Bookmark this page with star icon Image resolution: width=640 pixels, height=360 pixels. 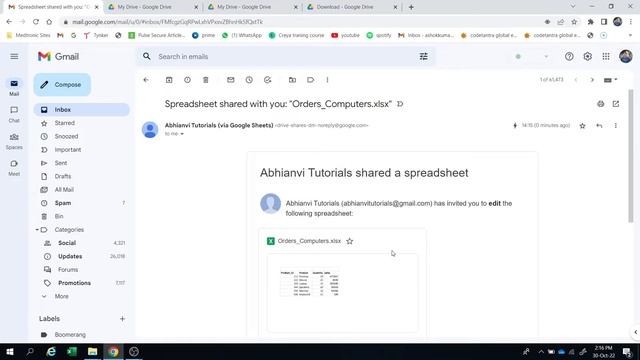[574, 22]
